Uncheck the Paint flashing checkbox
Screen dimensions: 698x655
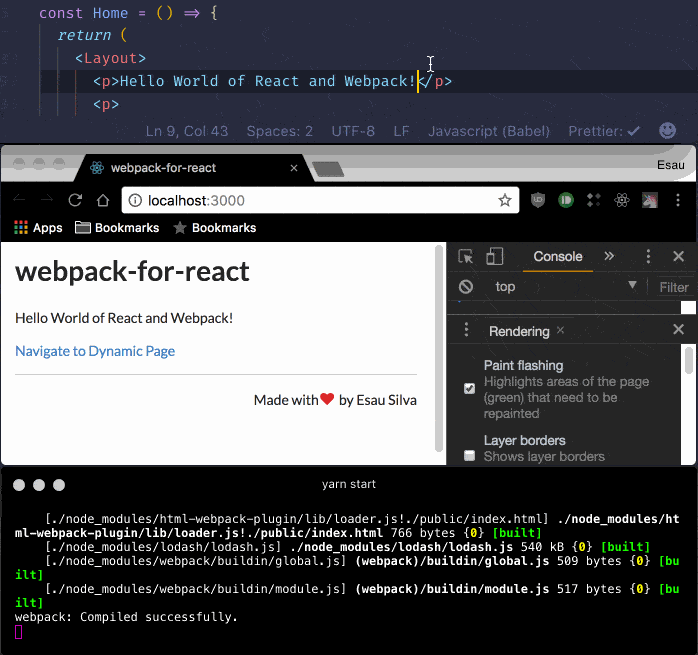[x=470, y=389]
